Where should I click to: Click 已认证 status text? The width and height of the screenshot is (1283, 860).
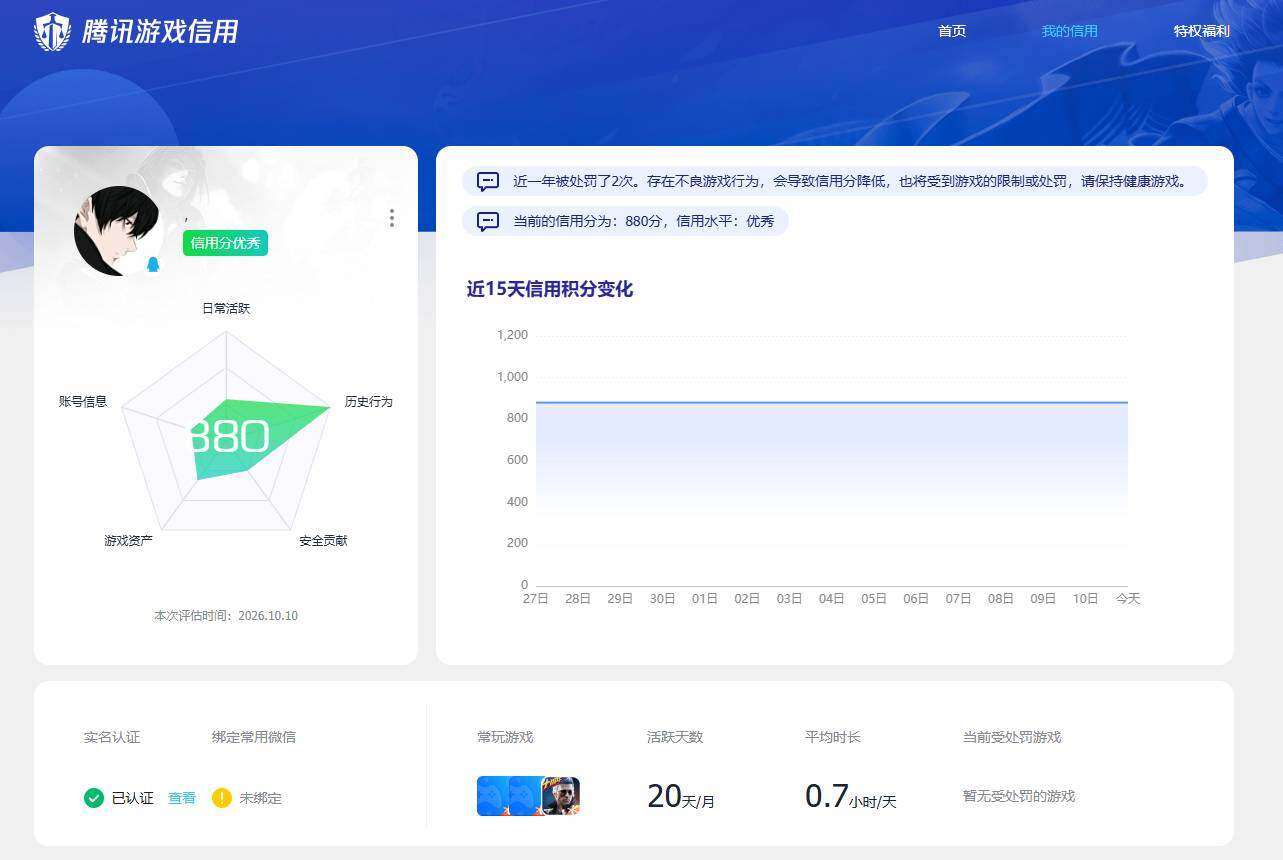click(133, 798)
